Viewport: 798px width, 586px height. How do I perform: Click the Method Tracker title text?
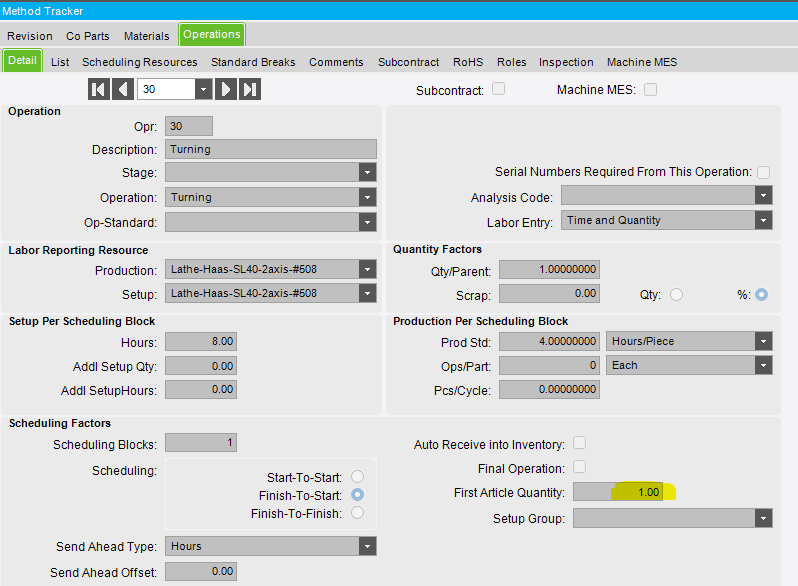pos(43,11)
